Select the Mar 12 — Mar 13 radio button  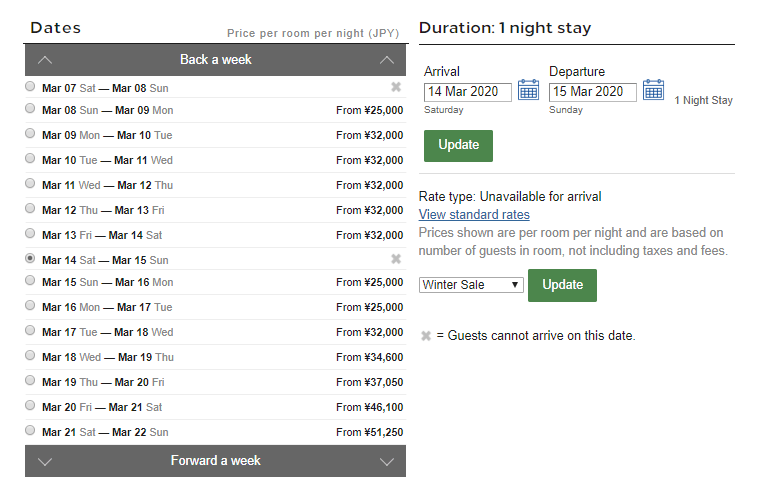(30, 209)
